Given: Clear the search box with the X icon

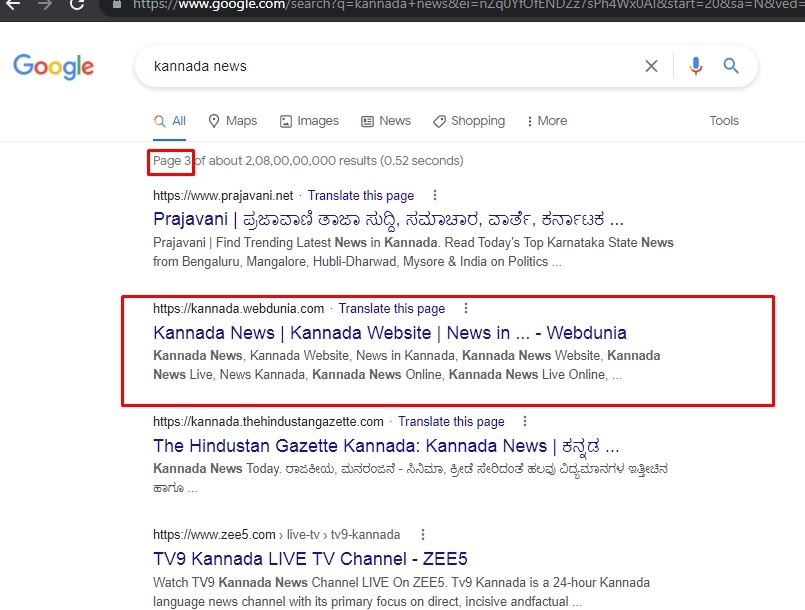Looking at the screenshot, I should tap(651, 66).
